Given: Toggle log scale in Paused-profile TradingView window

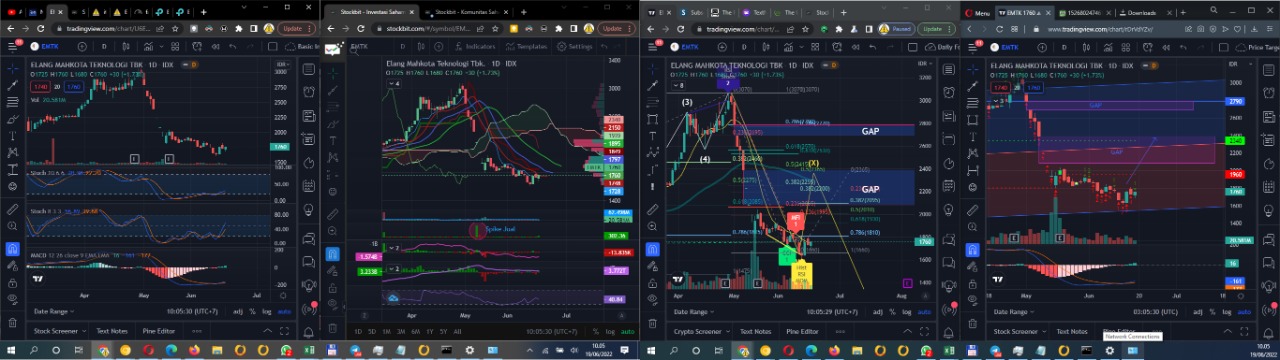Looking at the screenshot, I should [907, 312].
